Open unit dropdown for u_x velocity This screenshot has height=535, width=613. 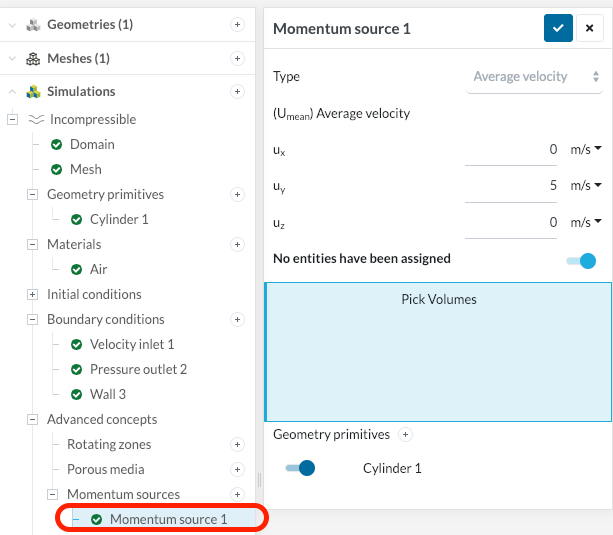[586, 150]
